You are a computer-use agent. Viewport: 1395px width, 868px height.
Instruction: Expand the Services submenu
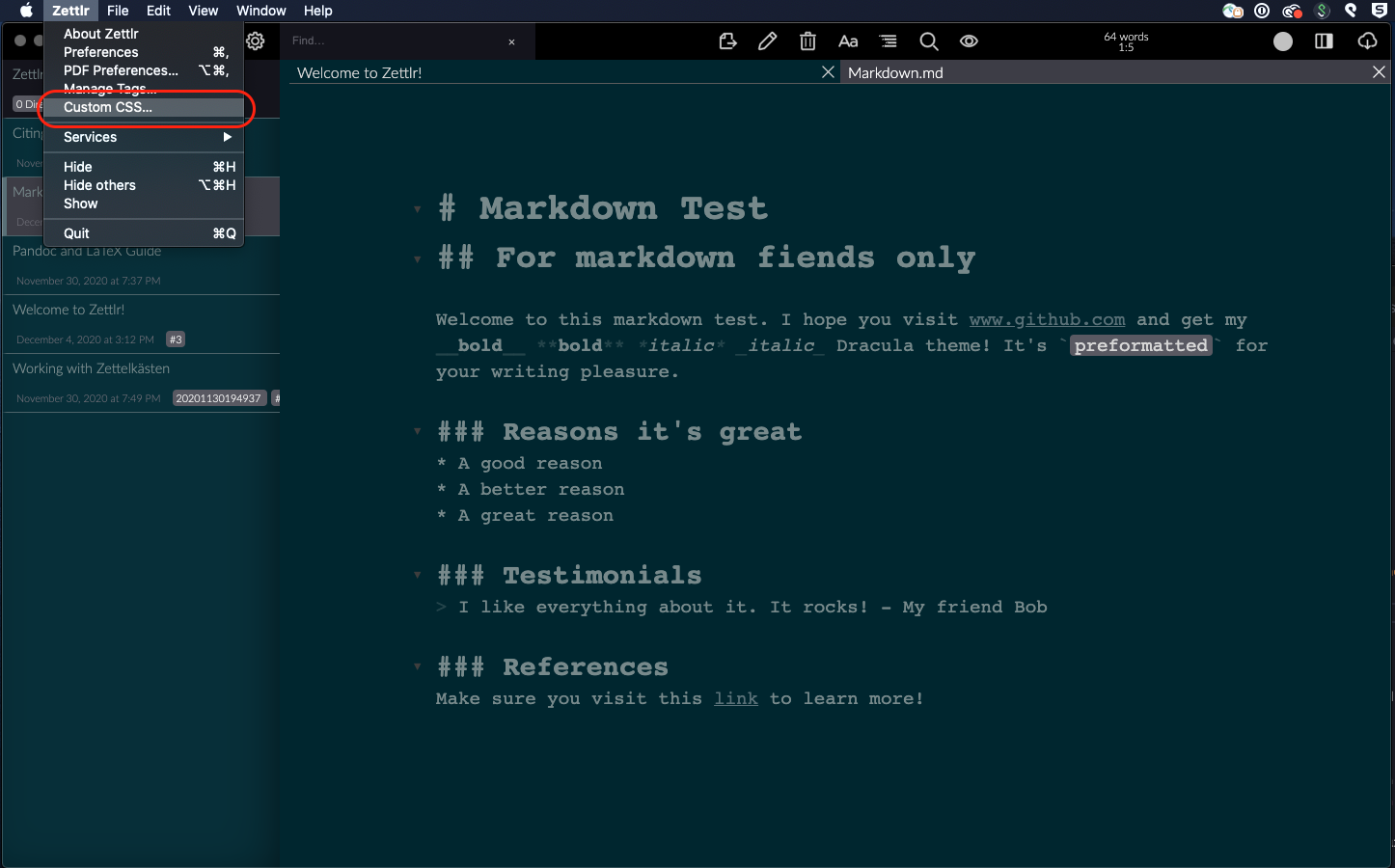tap(144, 137)
